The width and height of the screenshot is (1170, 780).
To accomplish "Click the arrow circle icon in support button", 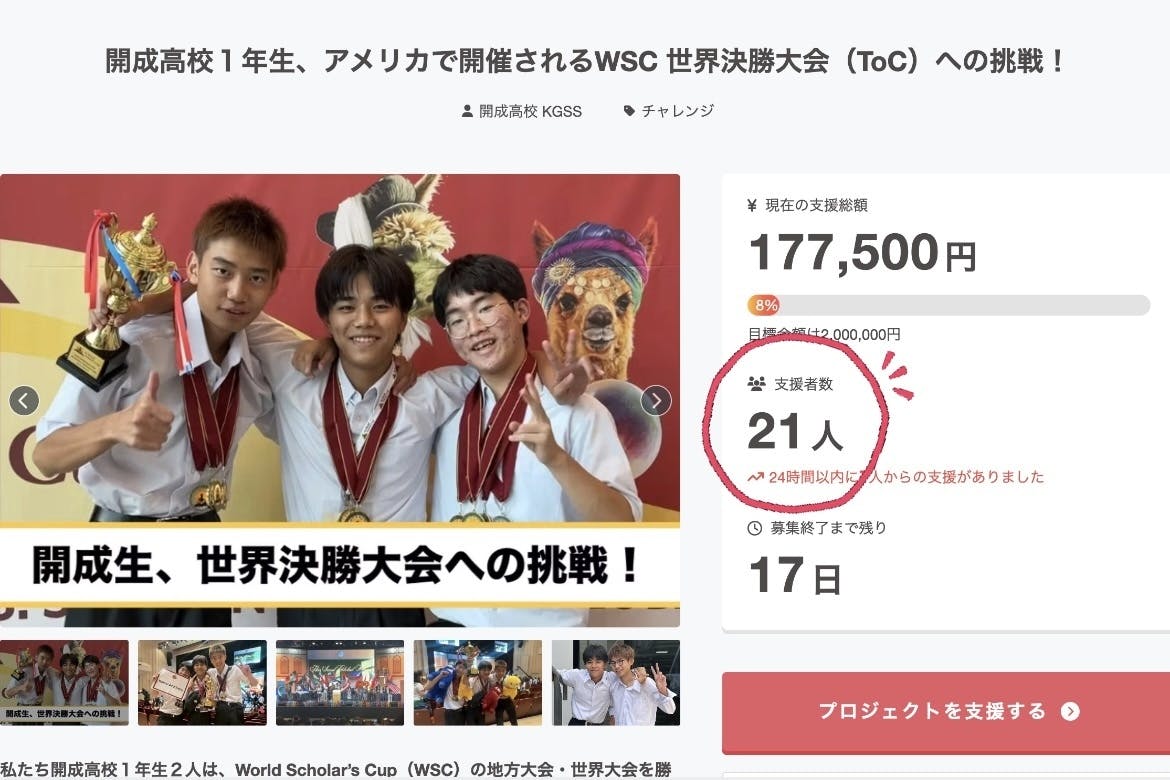I will [x=1070, y=711].
